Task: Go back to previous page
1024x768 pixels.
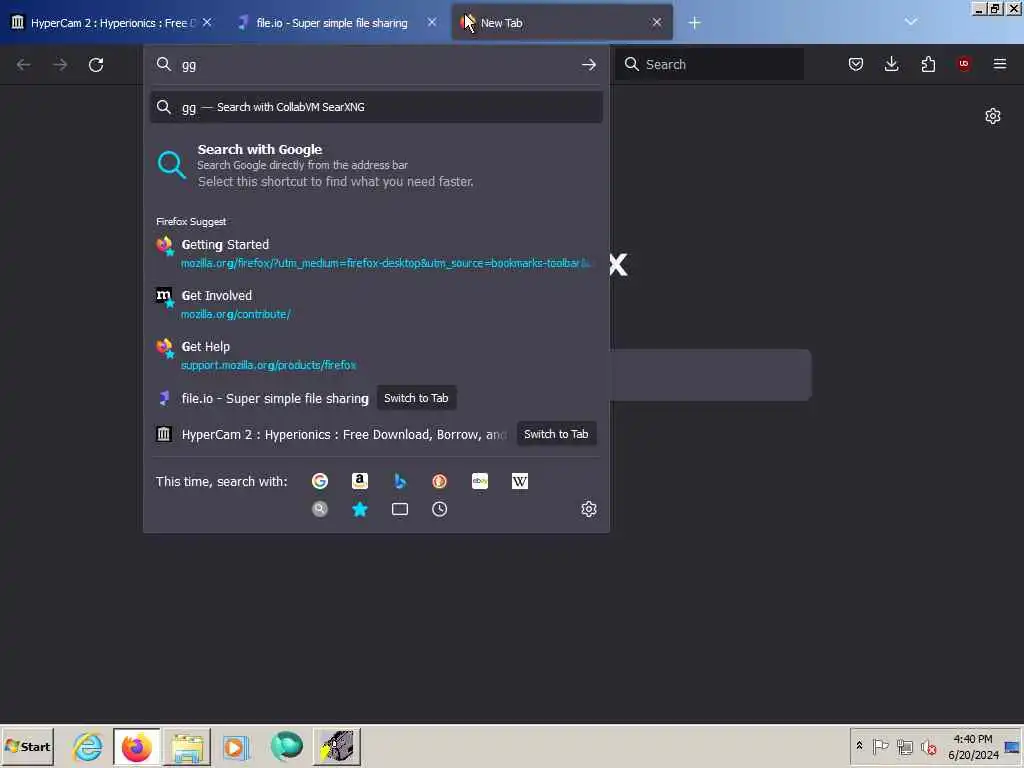Action: coord(24,65)
